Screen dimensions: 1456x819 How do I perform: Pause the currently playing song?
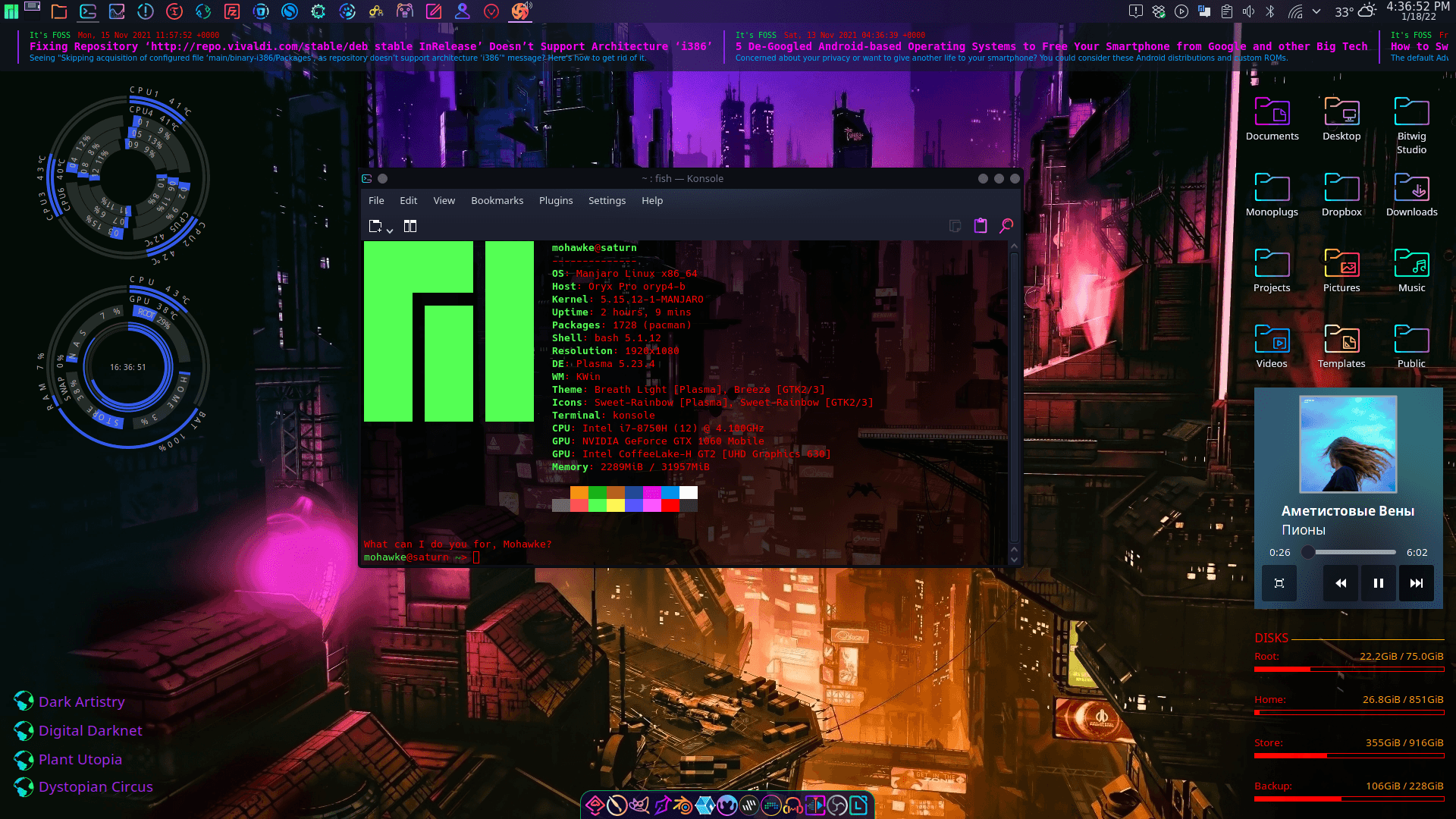1378,583
